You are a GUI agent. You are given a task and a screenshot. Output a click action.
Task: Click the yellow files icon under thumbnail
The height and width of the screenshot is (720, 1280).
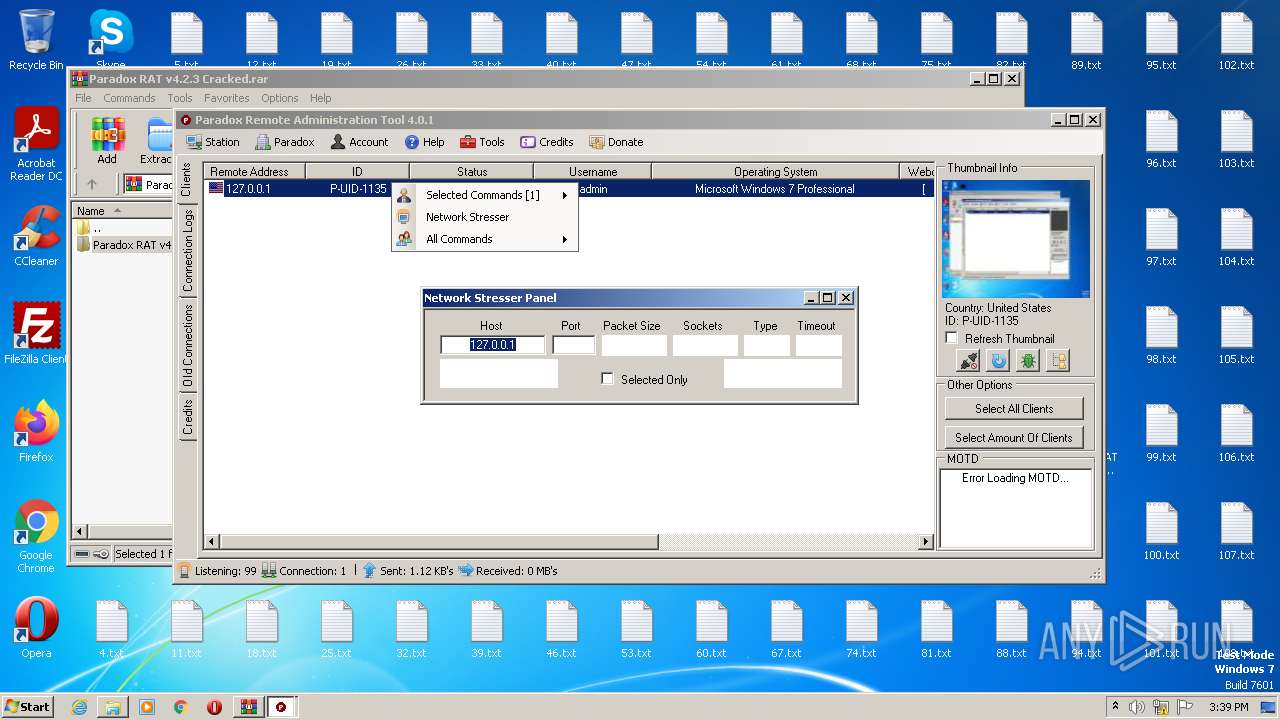(x=1058, y=361)
